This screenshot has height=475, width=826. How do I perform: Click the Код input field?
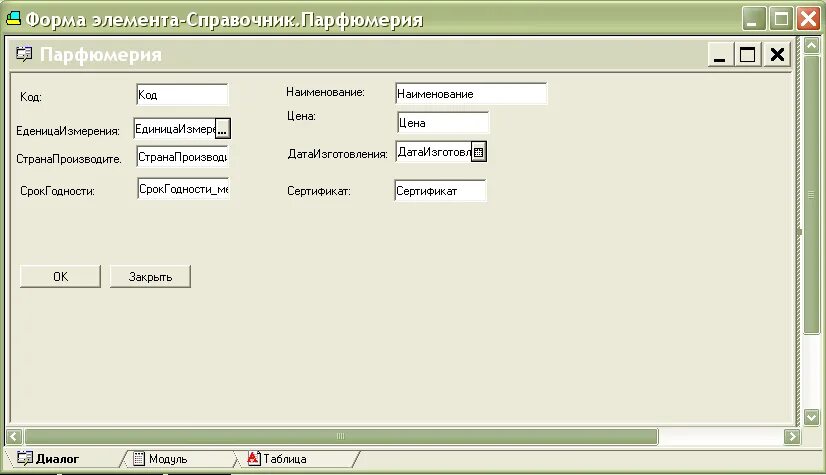pos(182,95)
